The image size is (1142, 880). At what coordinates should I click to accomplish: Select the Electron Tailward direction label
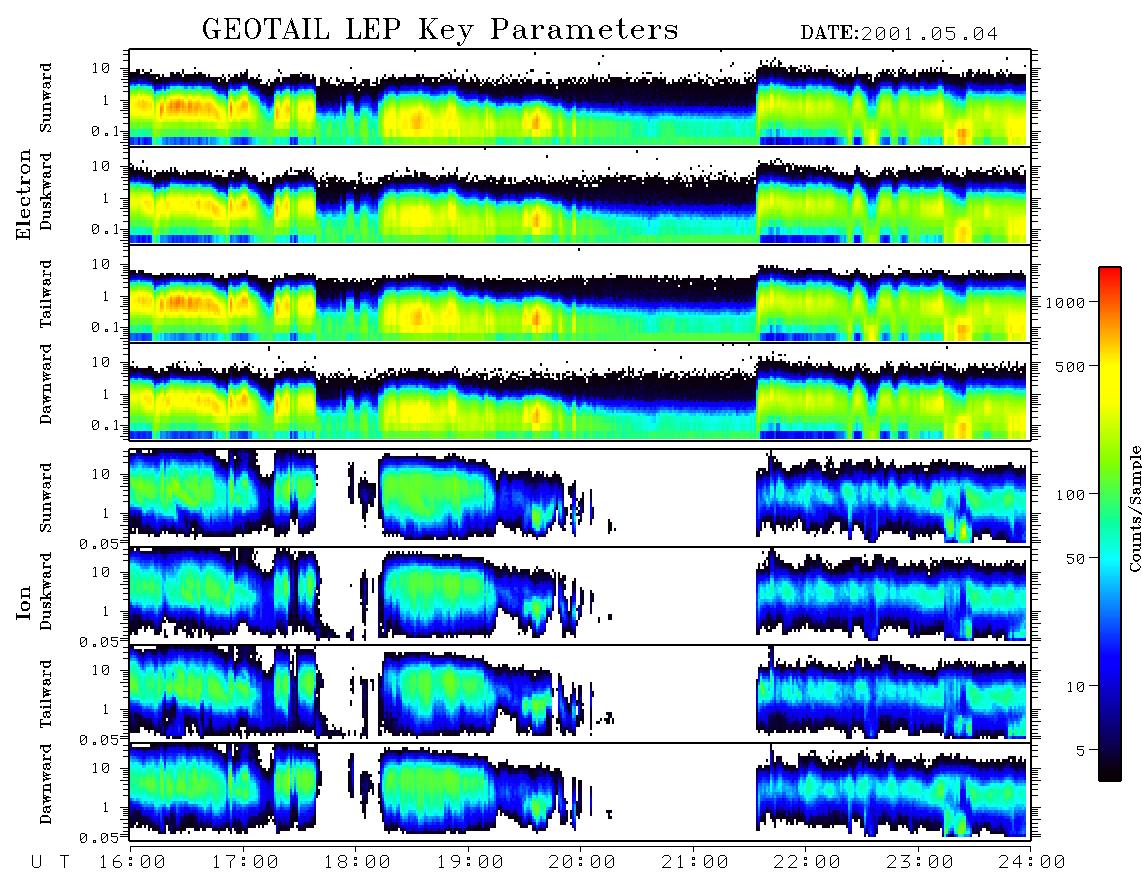[46, 294]
